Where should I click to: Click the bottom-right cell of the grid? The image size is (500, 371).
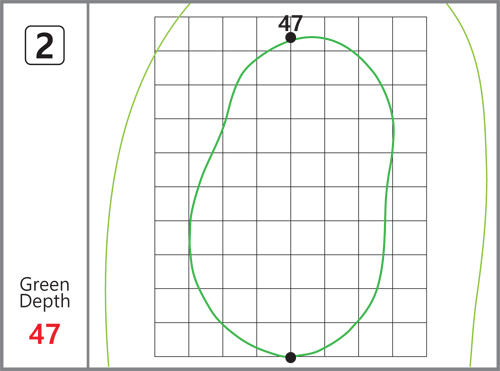(410, 339)
